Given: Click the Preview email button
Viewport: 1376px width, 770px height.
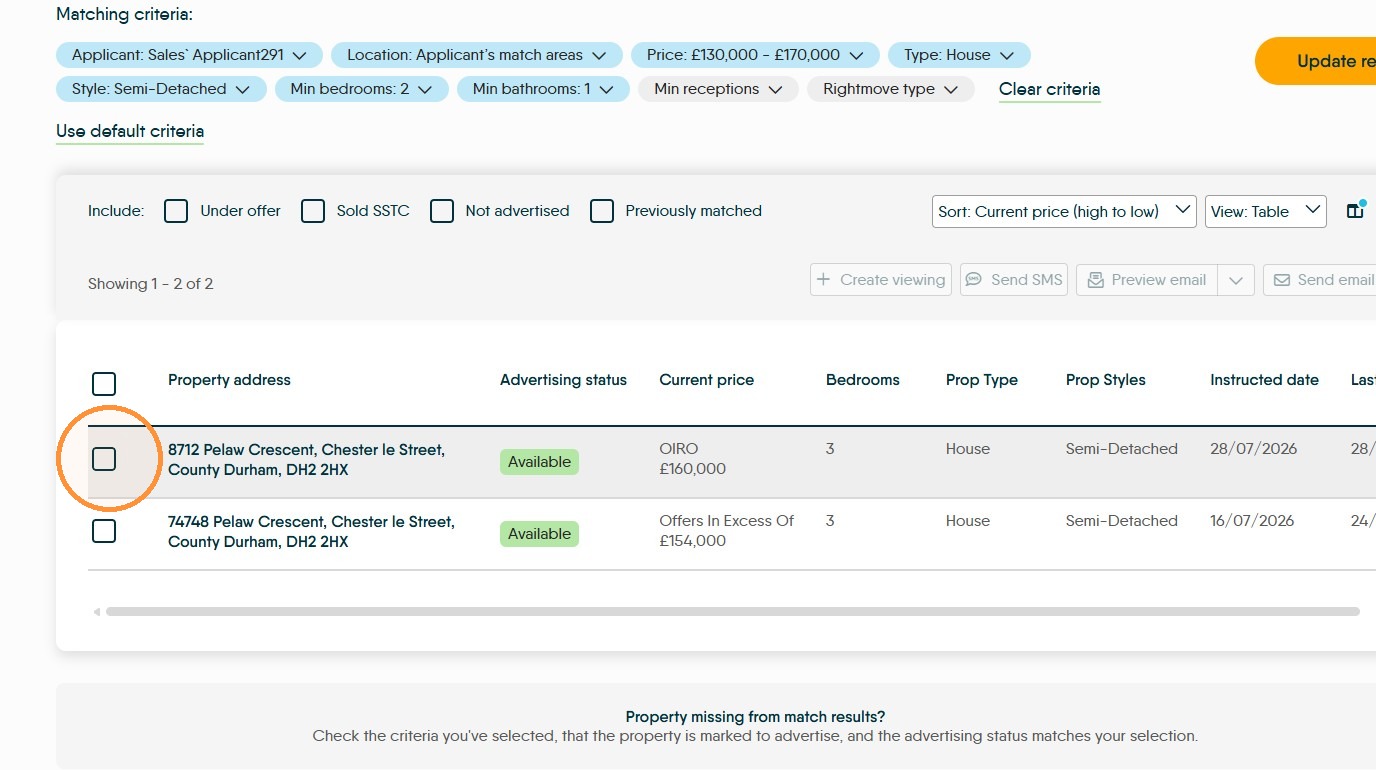Looking at the screenshot, I should click(x=1147, y=280).
